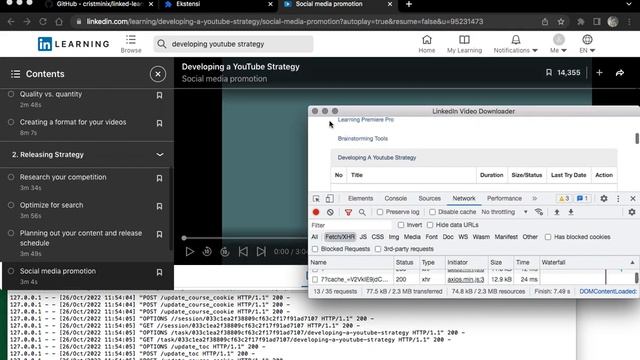The width and height of the screenshot is (640, 360).
Task: Go to LinkedIn Learning Home
Action: pyautogui.click(x=427, y=44)
